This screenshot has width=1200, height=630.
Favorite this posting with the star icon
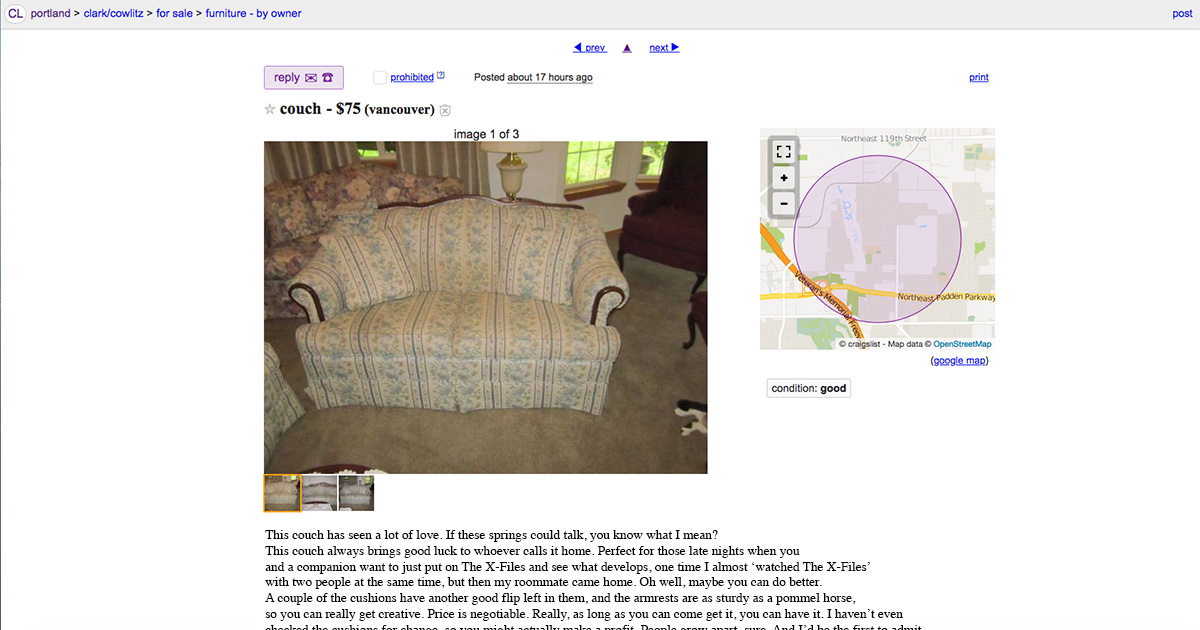point(269,109)
